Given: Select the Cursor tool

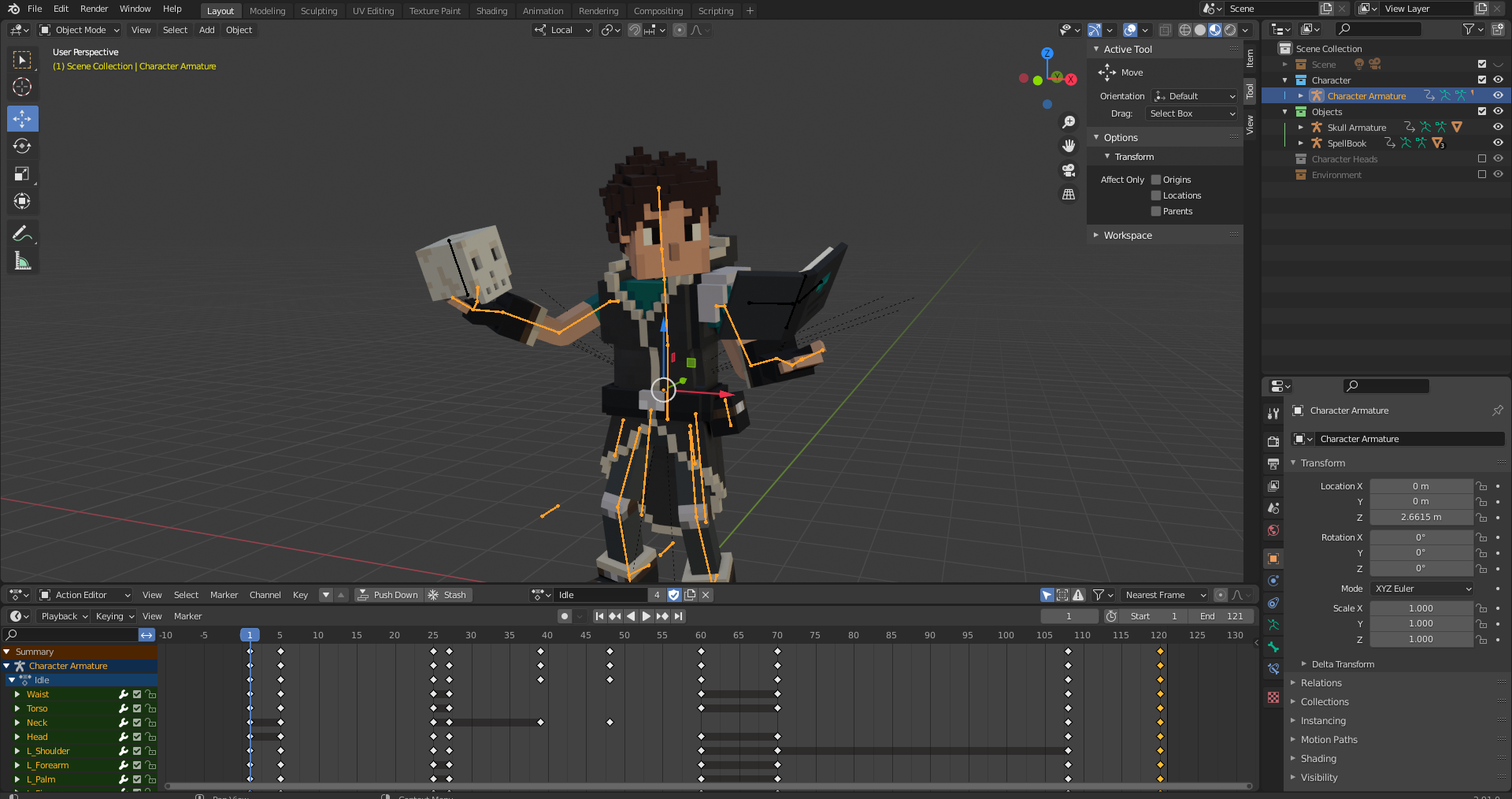Looking at the screenshot, I should (23, 87).
